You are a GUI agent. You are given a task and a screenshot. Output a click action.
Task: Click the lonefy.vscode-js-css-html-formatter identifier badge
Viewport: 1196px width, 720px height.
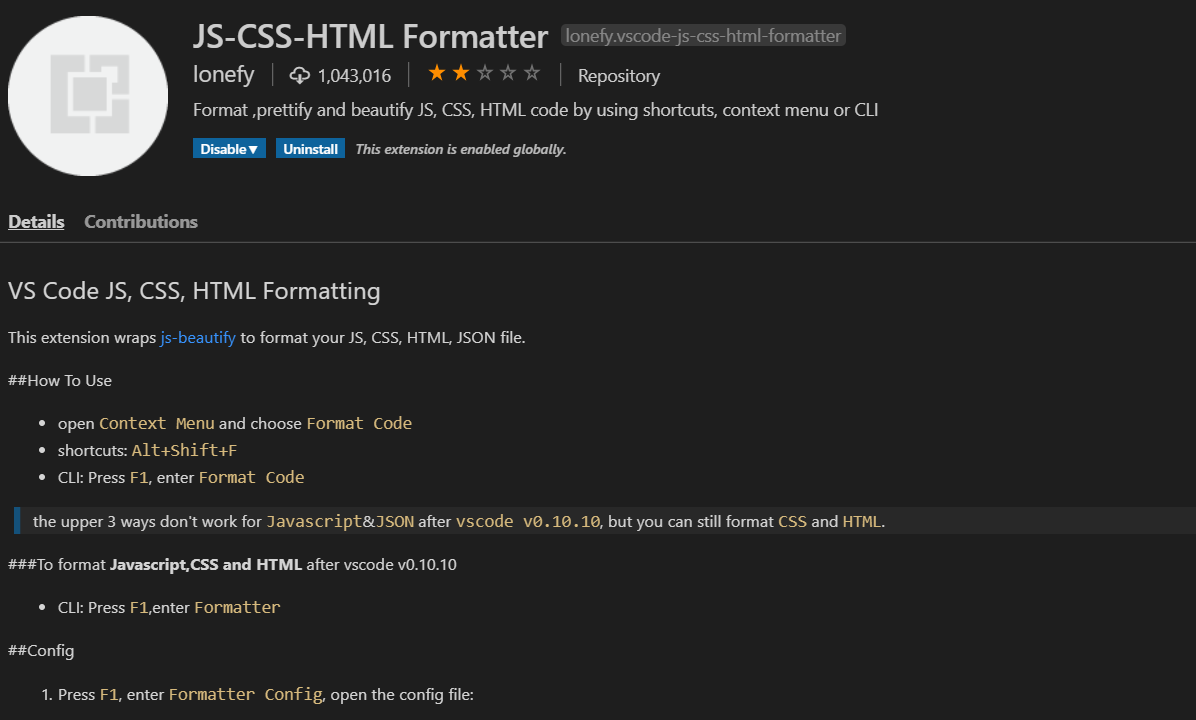[704, 36]
